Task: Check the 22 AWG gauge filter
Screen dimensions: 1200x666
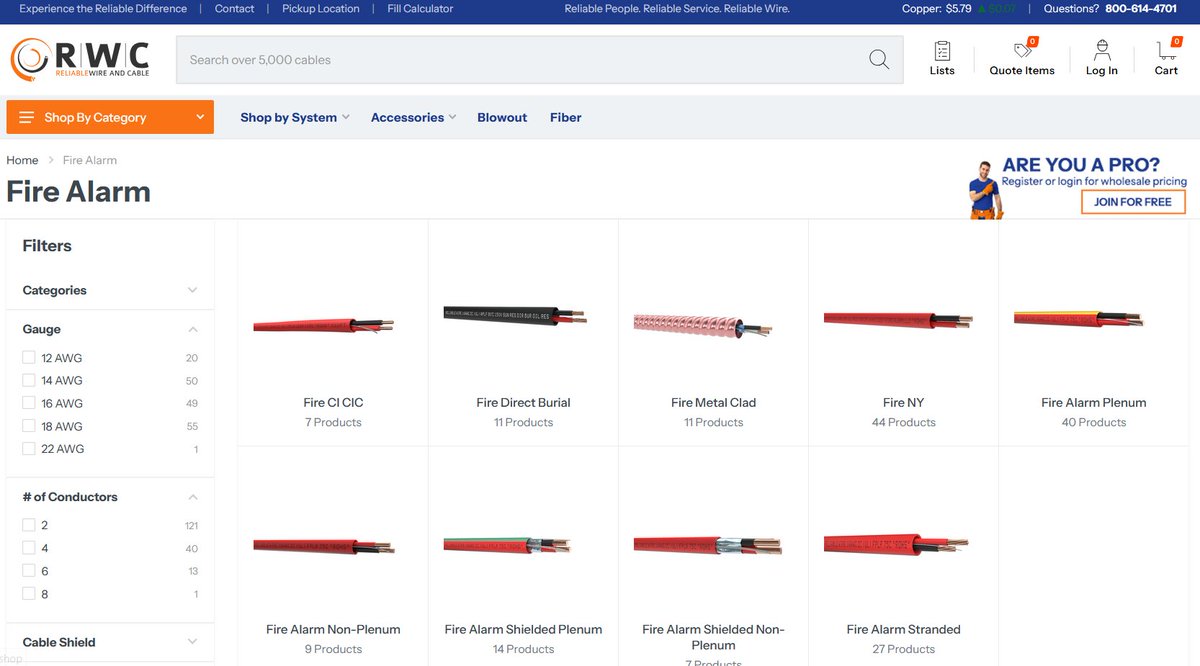Action: 29,449
